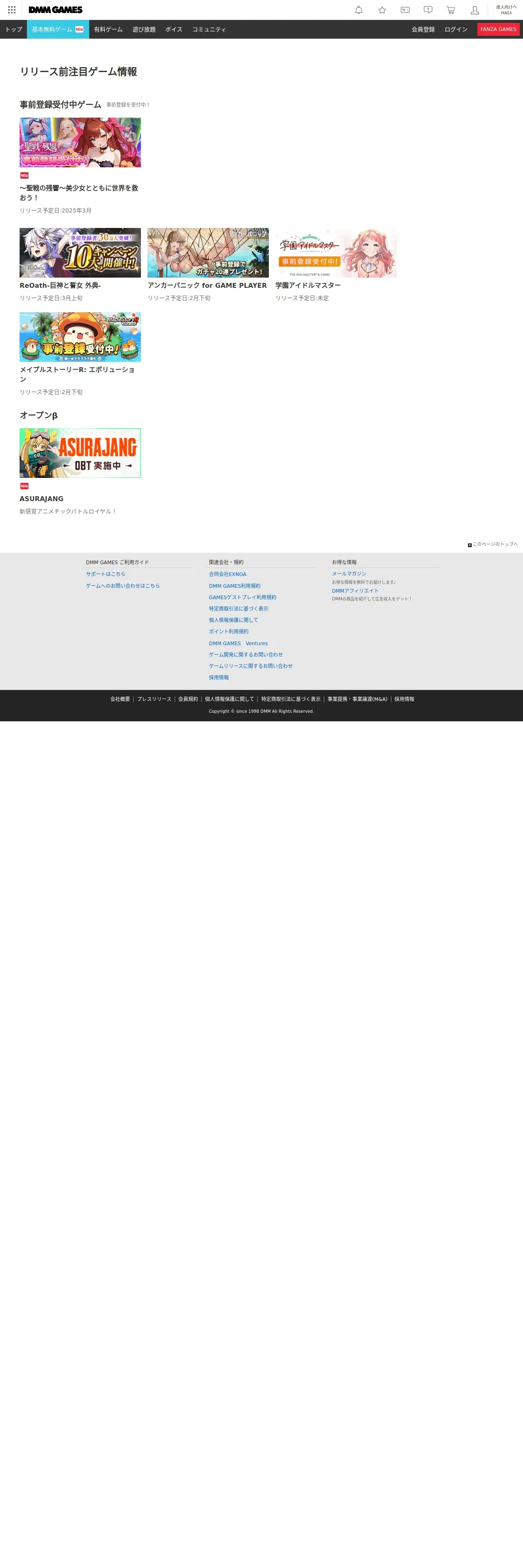
Task: Open the コミュニティ tab
Action: point(209,29)
